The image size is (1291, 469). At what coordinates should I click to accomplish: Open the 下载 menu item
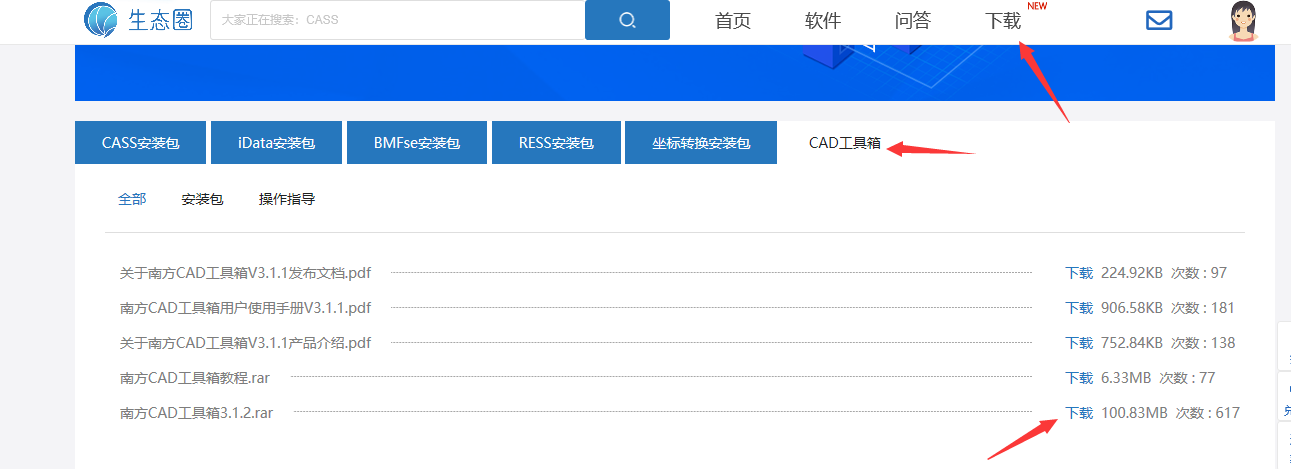(x=1003, y=21)
